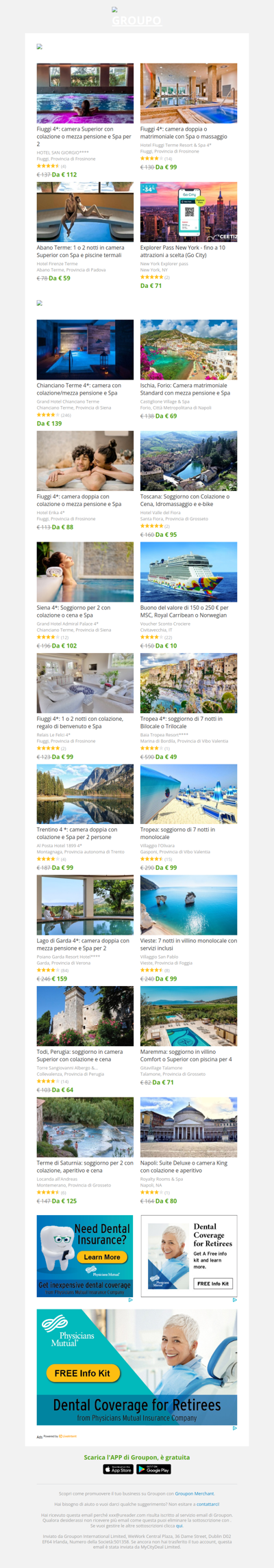
Task: Open the Ischia, Forio deal photo
Action: coord(189,349)
